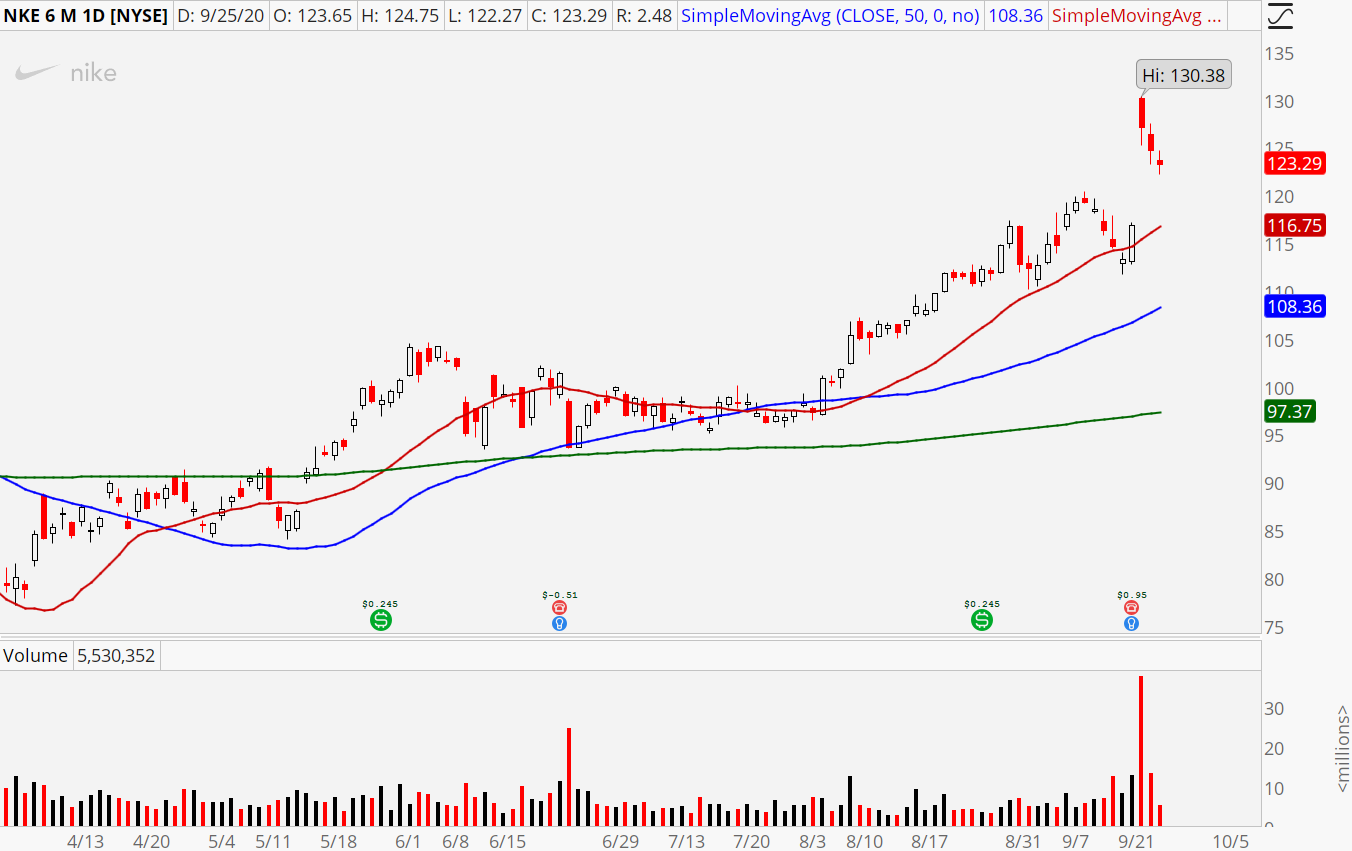Click the 5,530,352 volume value

pyautogui.click(x=115, y=656)
